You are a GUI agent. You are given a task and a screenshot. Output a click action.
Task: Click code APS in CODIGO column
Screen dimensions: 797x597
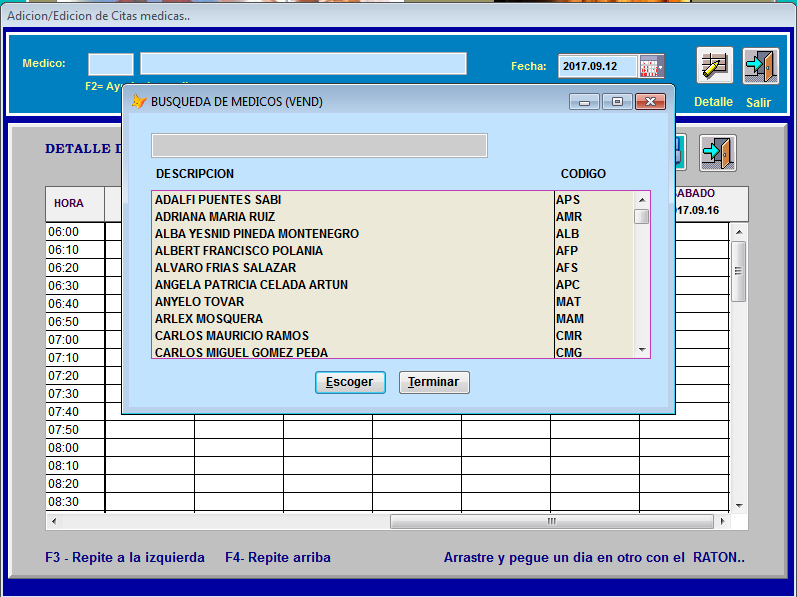click(568, 200)
